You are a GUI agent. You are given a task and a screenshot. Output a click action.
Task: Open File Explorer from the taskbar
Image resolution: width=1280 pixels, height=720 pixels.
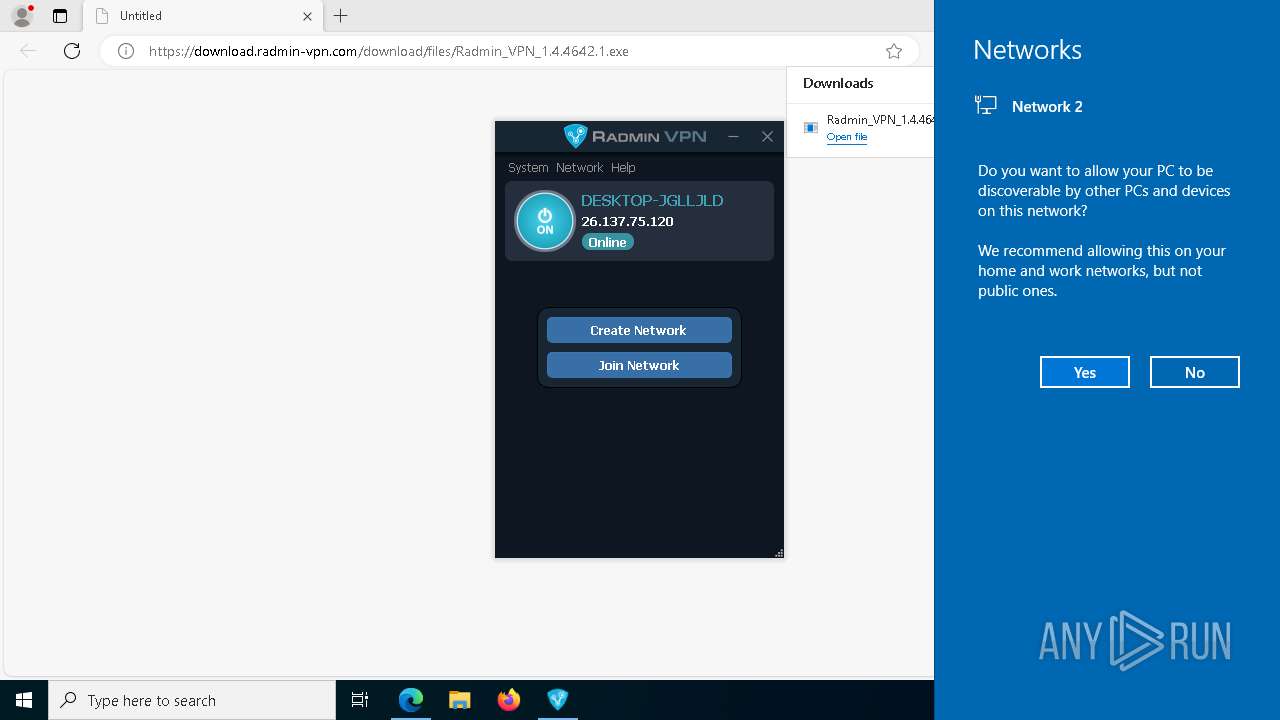[460, 700]
